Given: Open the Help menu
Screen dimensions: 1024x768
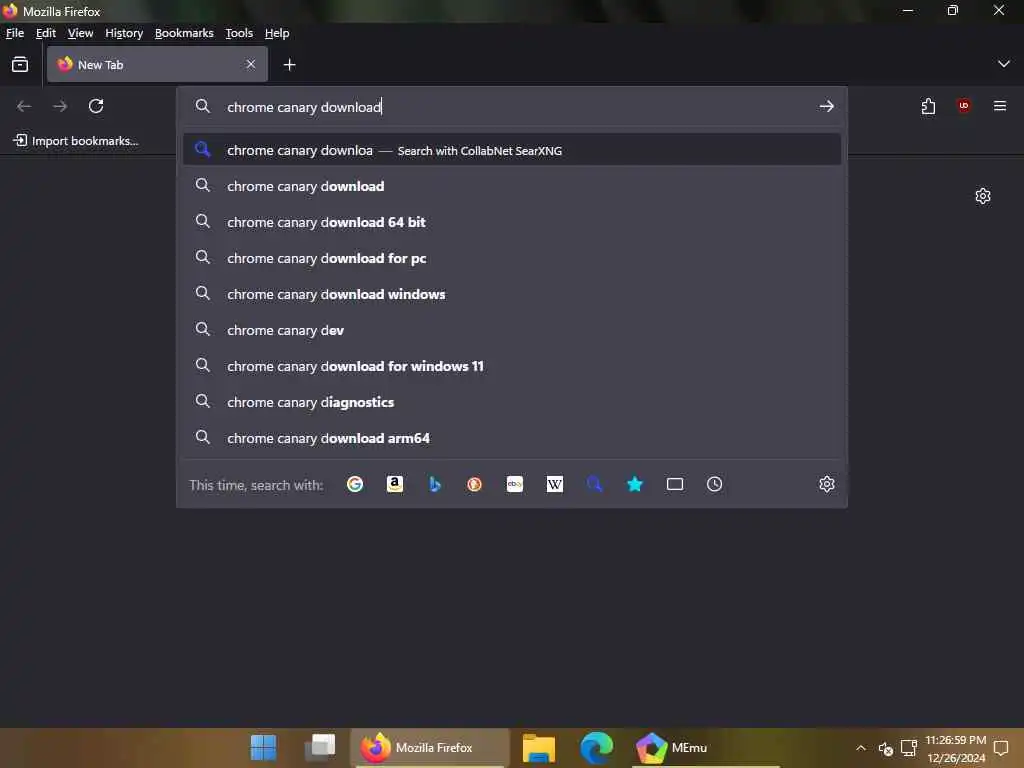Looking at the screenshot, I should pos(277,33).
